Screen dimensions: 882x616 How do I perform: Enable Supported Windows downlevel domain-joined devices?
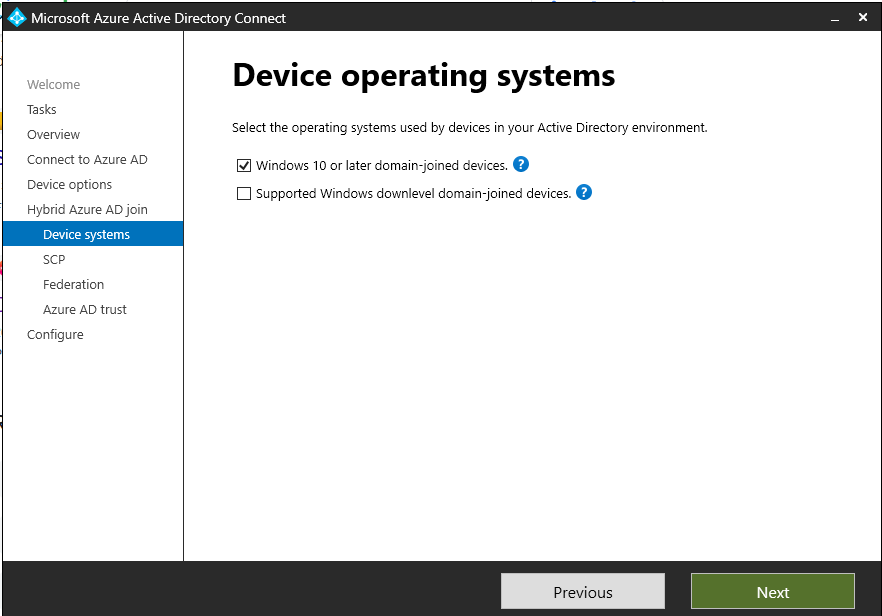[244, 194]
